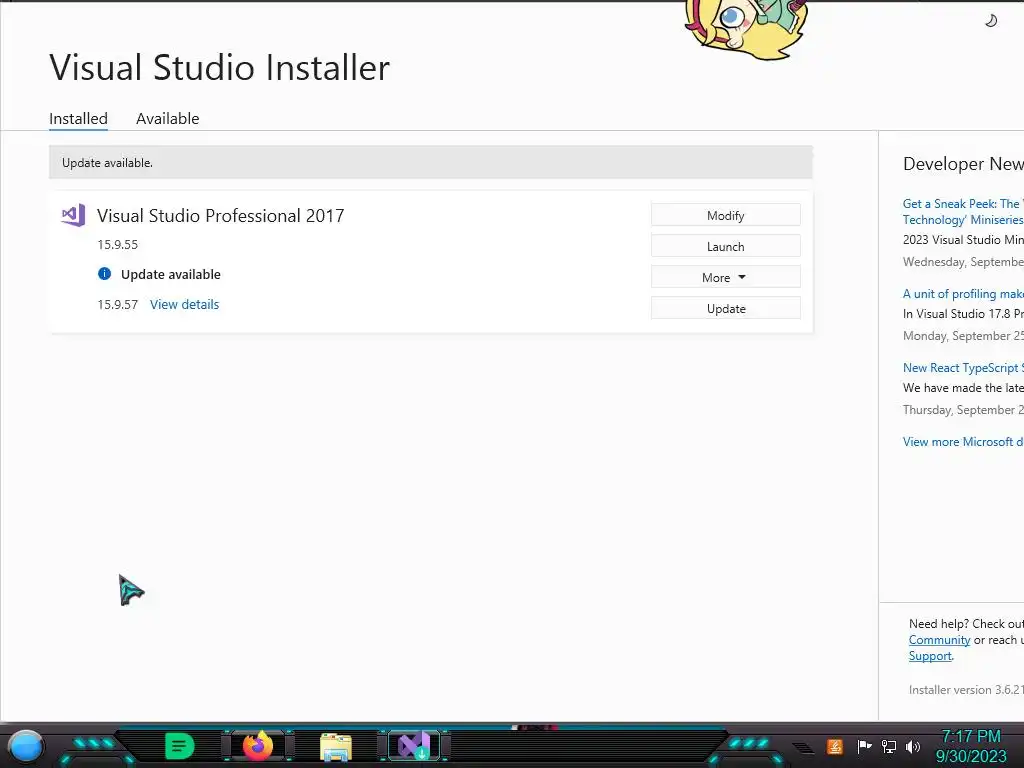Click the Installer version 3.6 text
The height and width of the screenshot is (768, 1024).
pyautogui.click(x=967, y=690)
